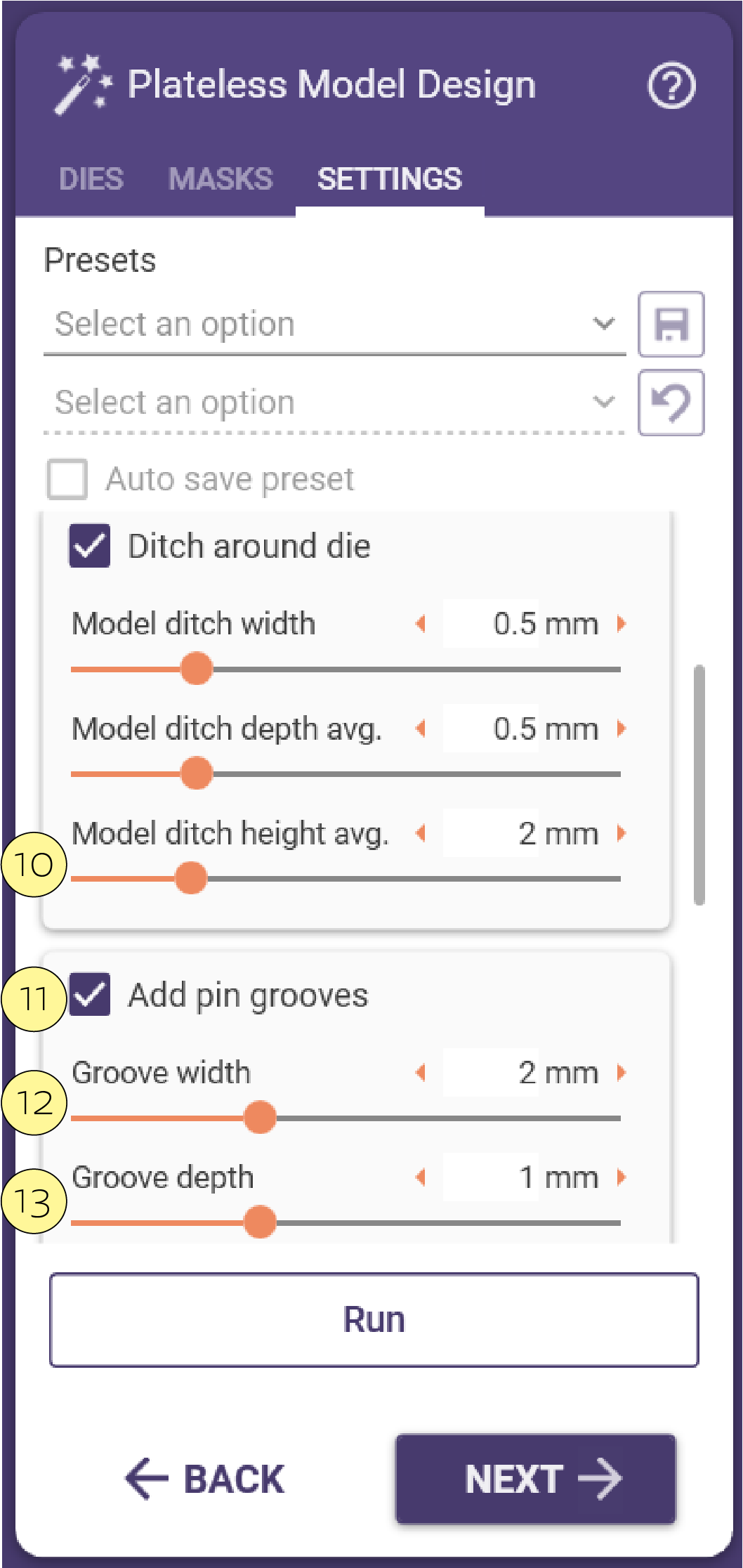Click the Run button
This screenshot has width=743, height=1568.
pyautogui.click(x=374, y=1320)
